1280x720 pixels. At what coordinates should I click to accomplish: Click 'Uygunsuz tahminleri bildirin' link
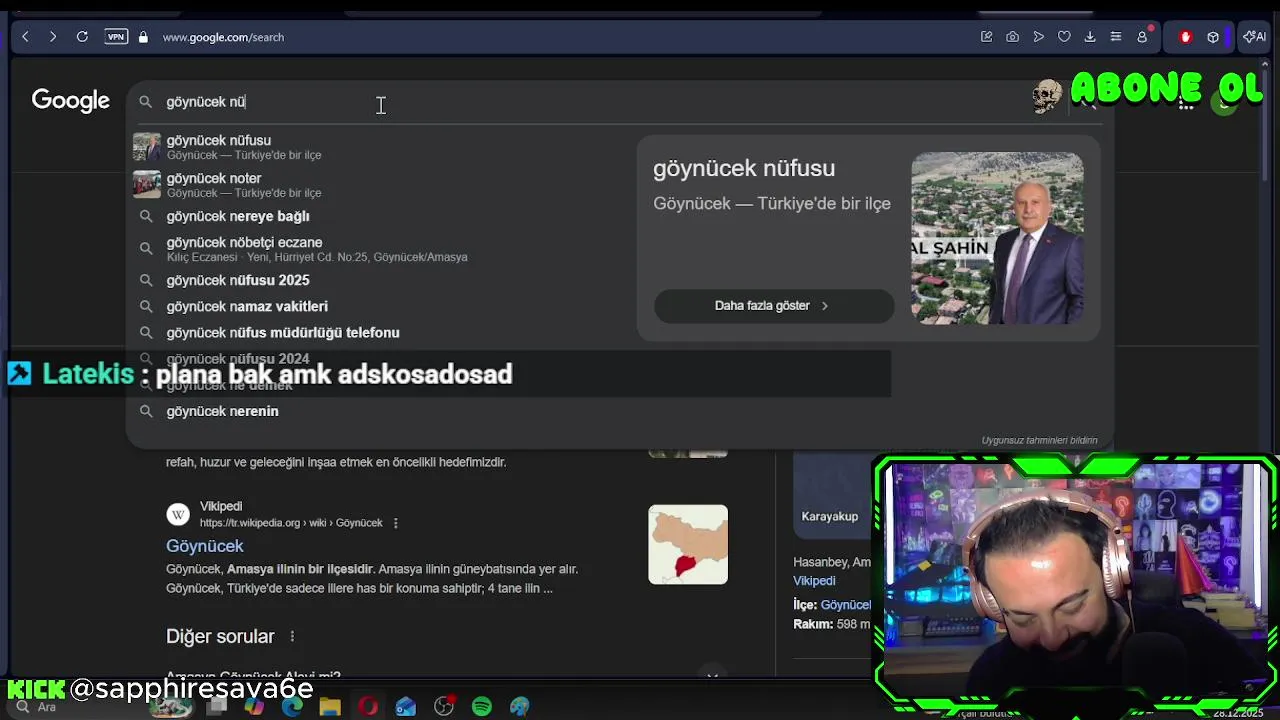(x=1039, y=440)
